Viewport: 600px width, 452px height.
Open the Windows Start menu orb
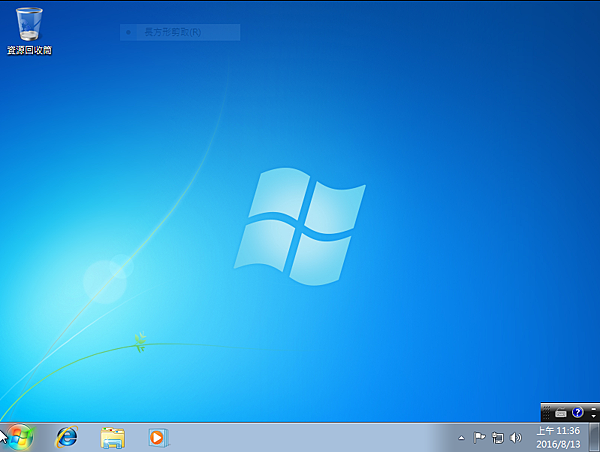click(20, 437)
